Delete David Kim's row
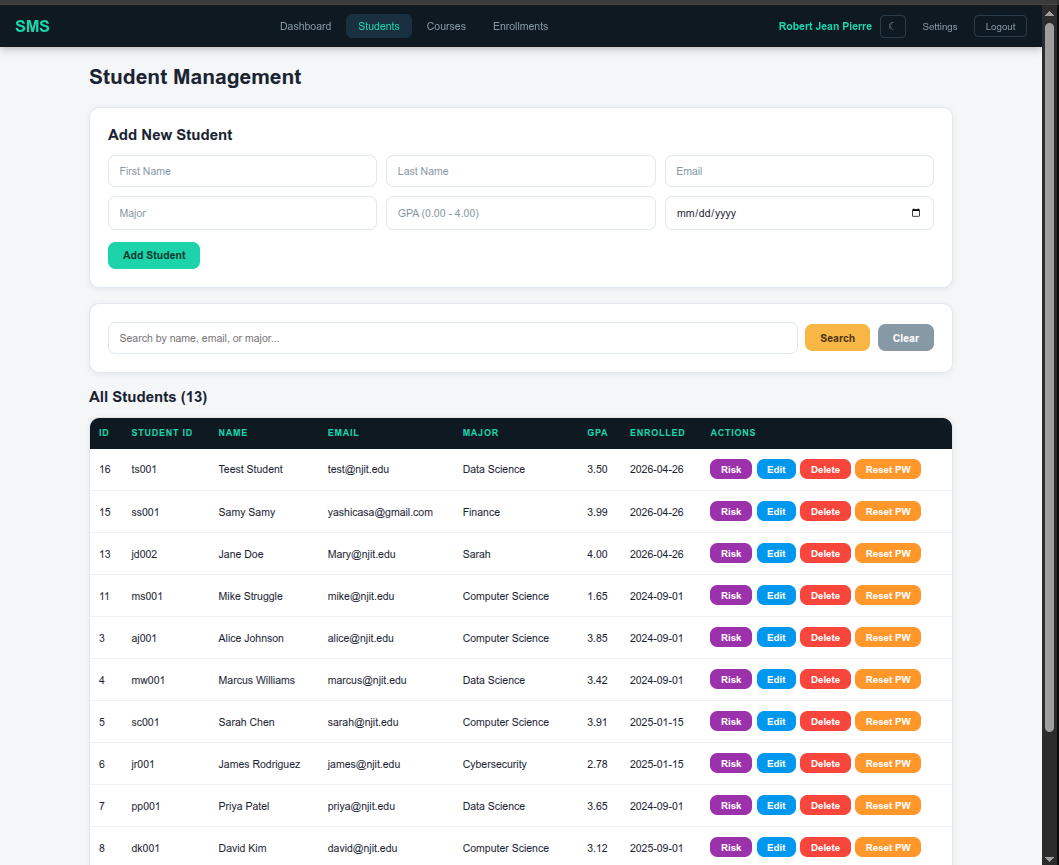 click(825, 847)
